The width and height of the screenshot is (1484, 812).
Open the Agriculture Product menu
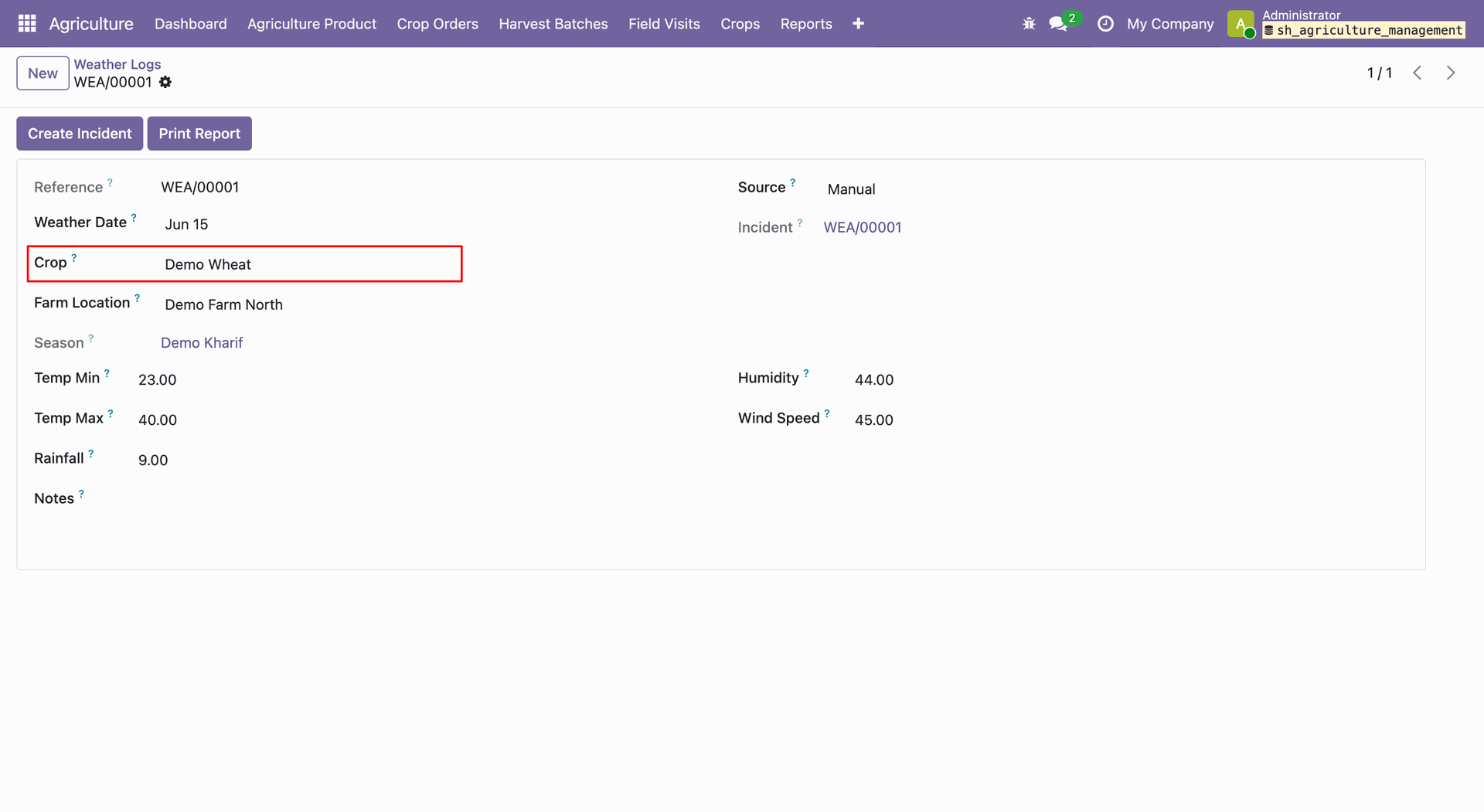pos(312,23)
